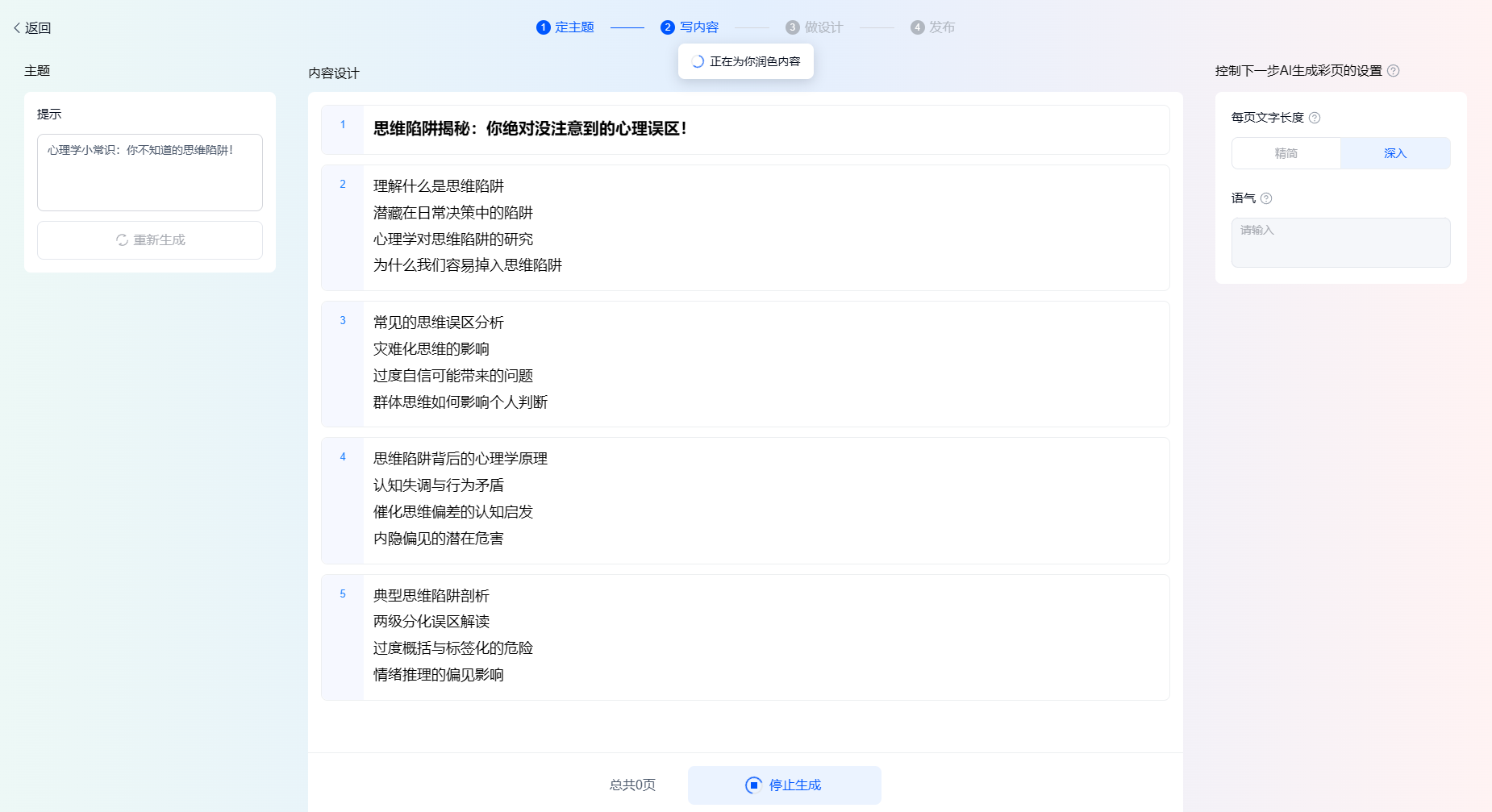Click page number 2 on the card
Screen dimensions: 1492x812
pyautogui.click(x=343, y=185)
